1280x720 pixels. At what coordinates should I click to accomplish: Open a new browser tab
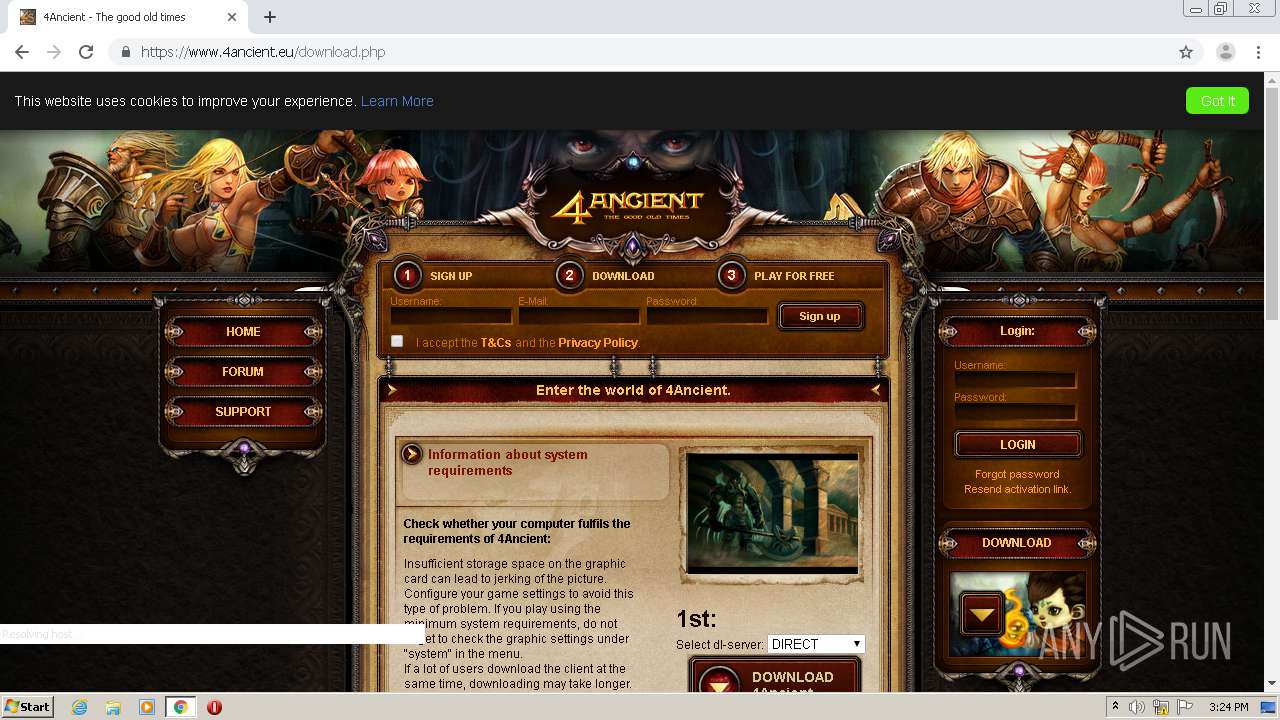coord(270,17)
